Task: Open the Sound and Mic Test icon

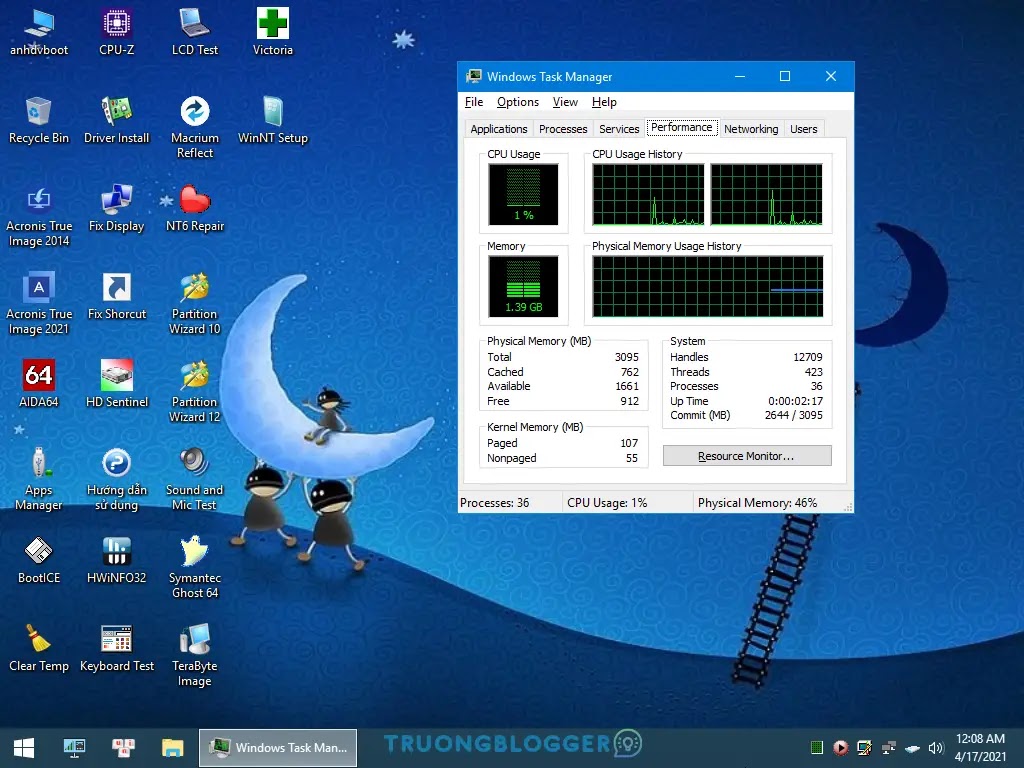Action: click(195, 481)
